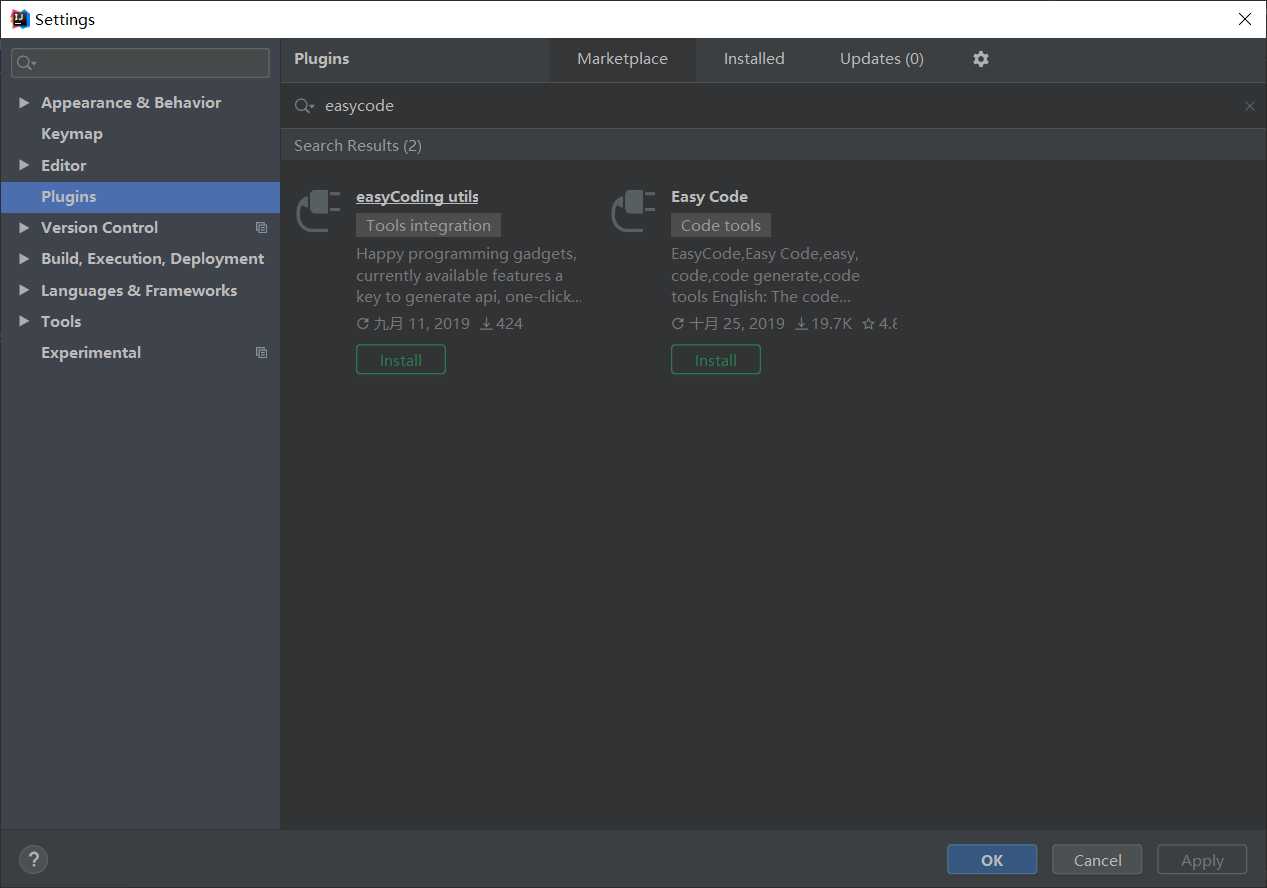Click the Code tools tag

tap(721, 226)
